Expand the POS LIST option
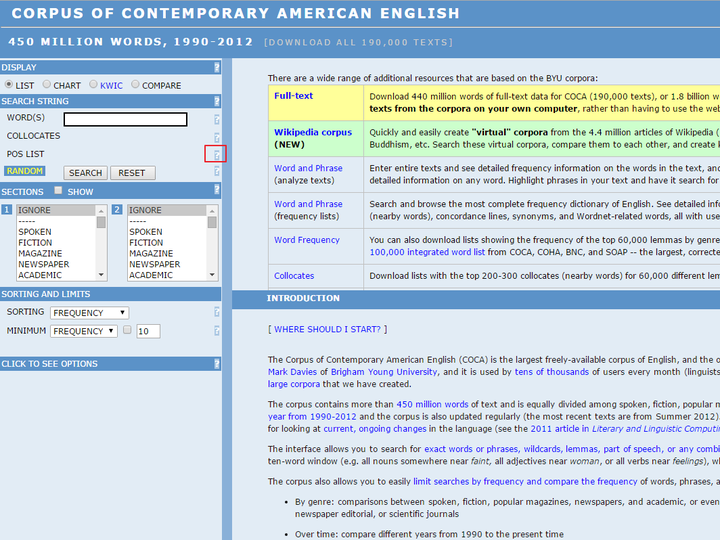The image size is (720, 540). click(25, 154)
